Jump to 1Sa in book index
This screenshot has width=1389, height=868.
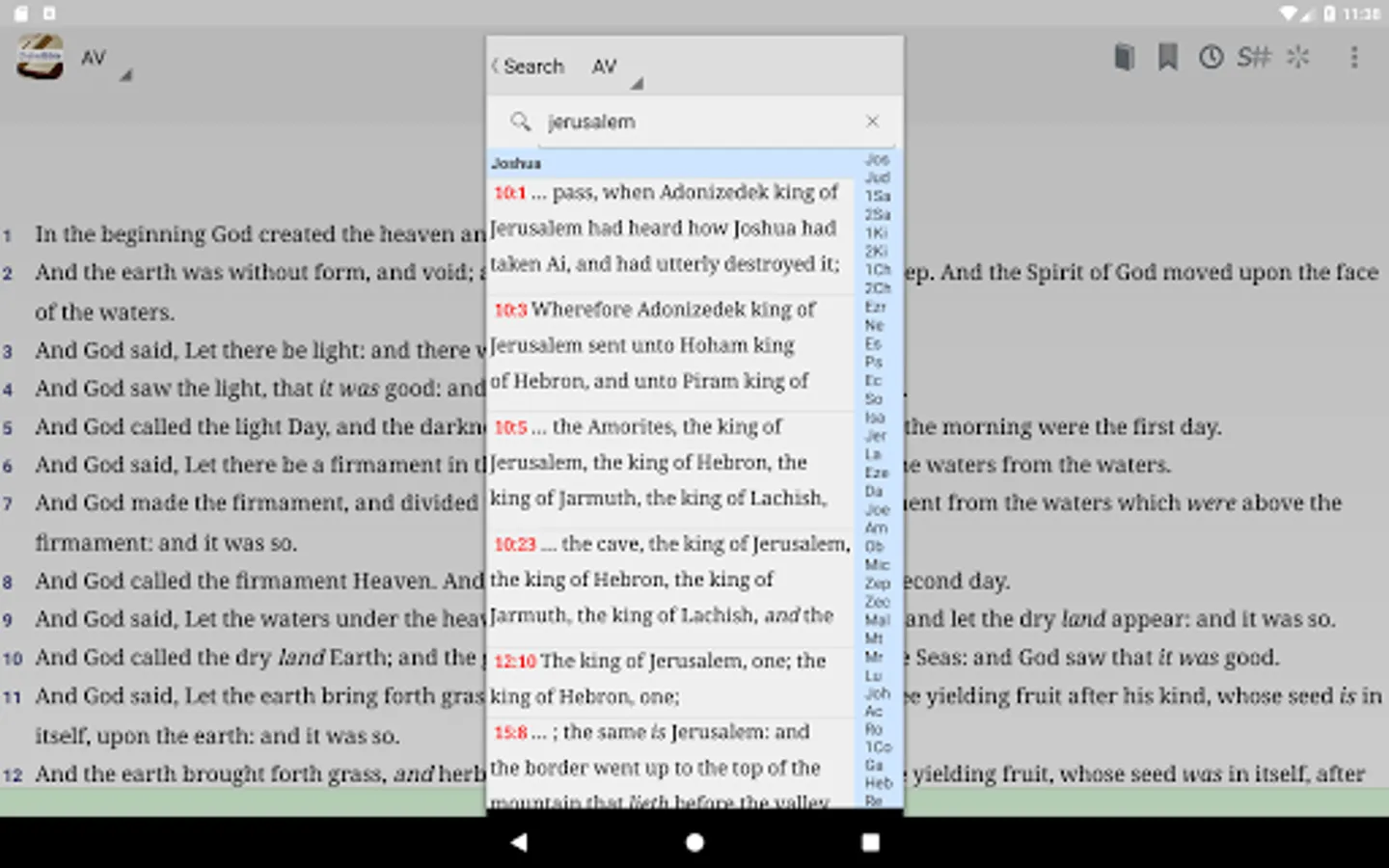coord(877,196)
